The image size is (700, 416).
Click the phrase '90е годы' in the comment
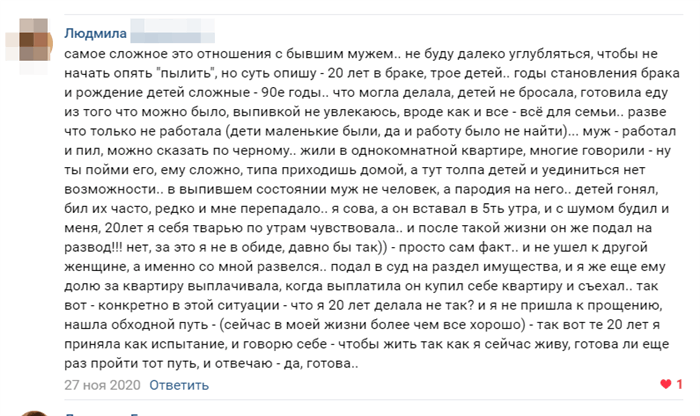[x=291, y=92]
